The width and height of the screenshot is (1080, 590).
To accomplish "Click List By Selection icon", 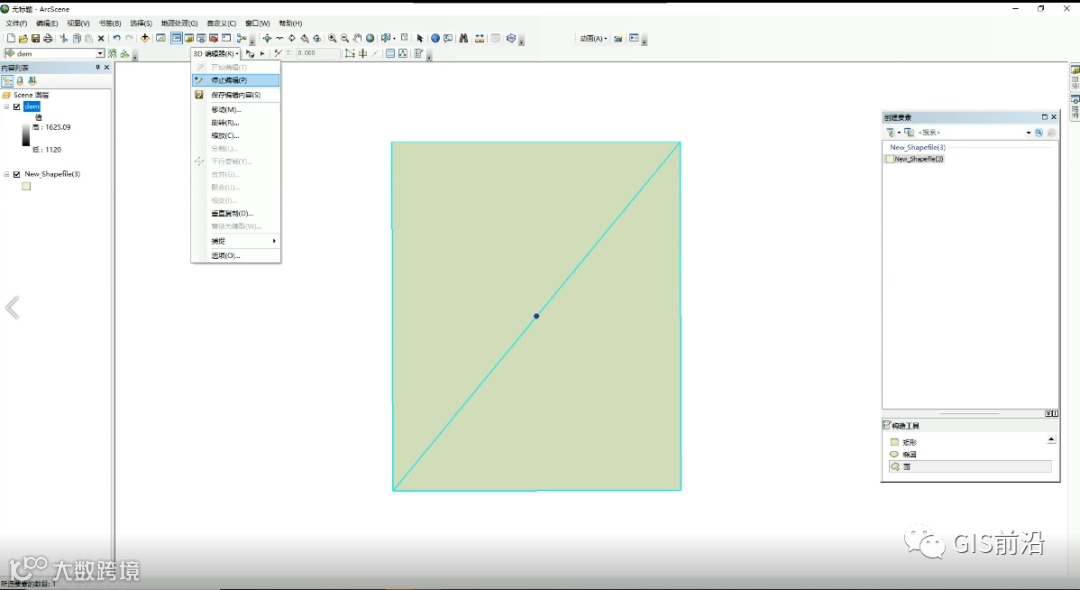I will click(32, 81).
